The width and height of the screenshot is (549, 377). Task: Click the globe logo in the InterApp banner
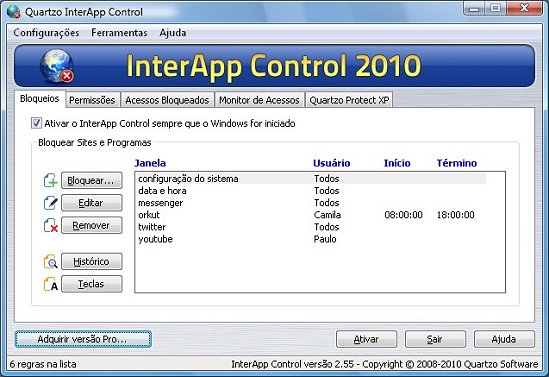pos(57,66)
